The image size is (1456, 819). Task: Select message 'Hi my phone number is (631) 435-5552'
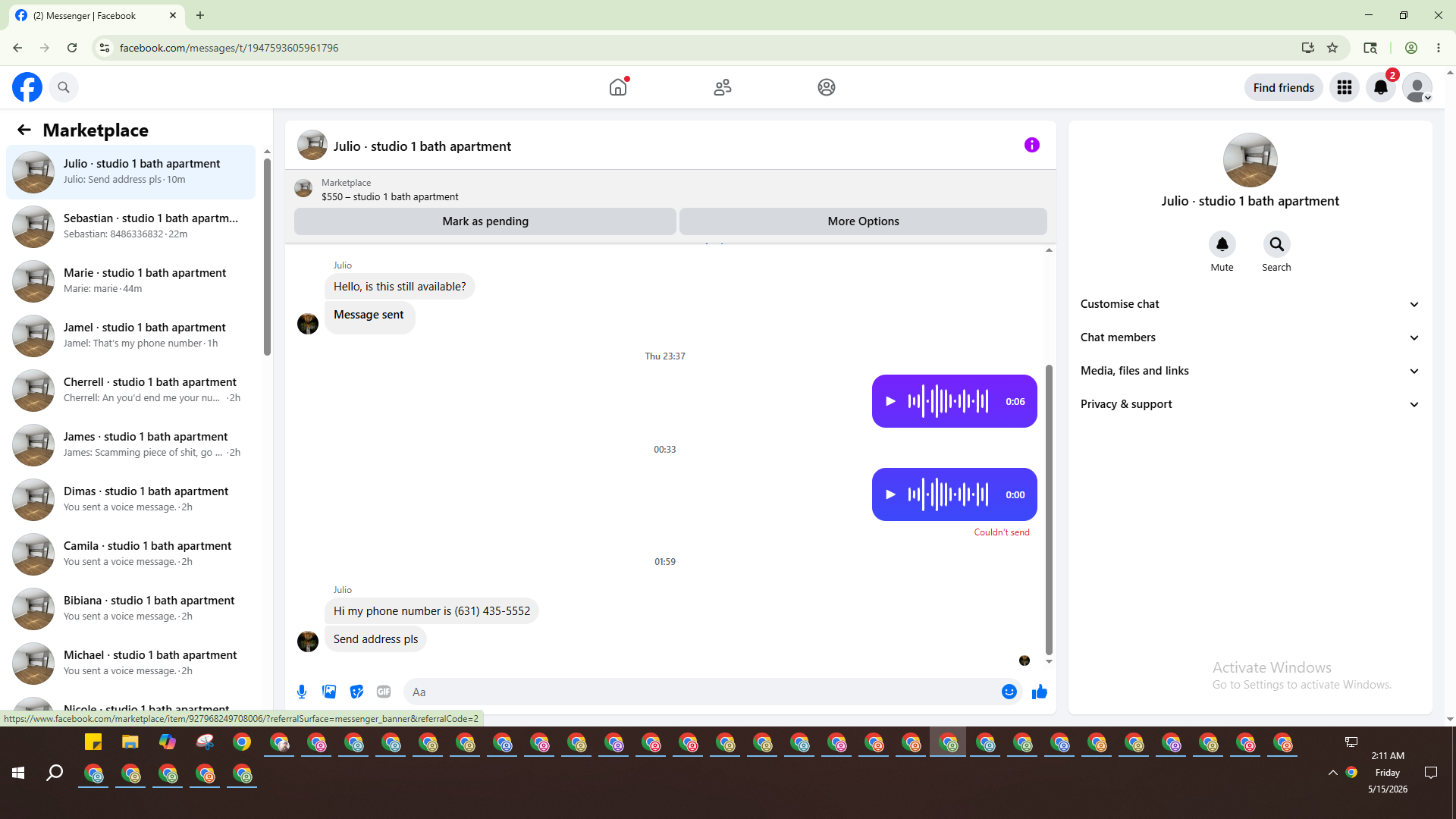tap(431, 611)
